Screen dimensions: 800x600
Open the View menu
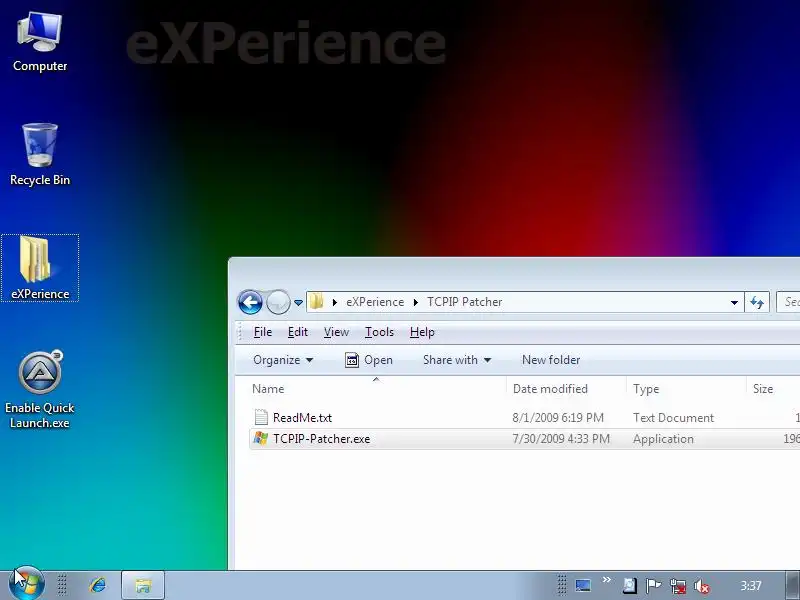click(x=336, y=332)
